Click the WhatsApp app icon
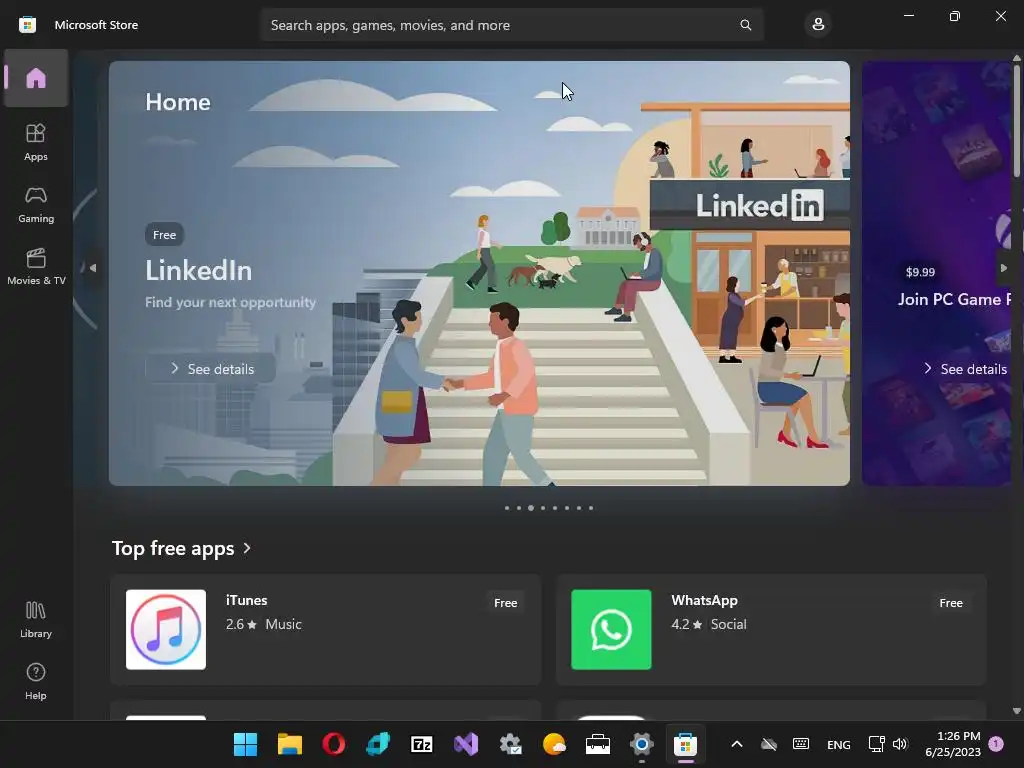Viewport: 1024px width, 768px height. point(611,630)
